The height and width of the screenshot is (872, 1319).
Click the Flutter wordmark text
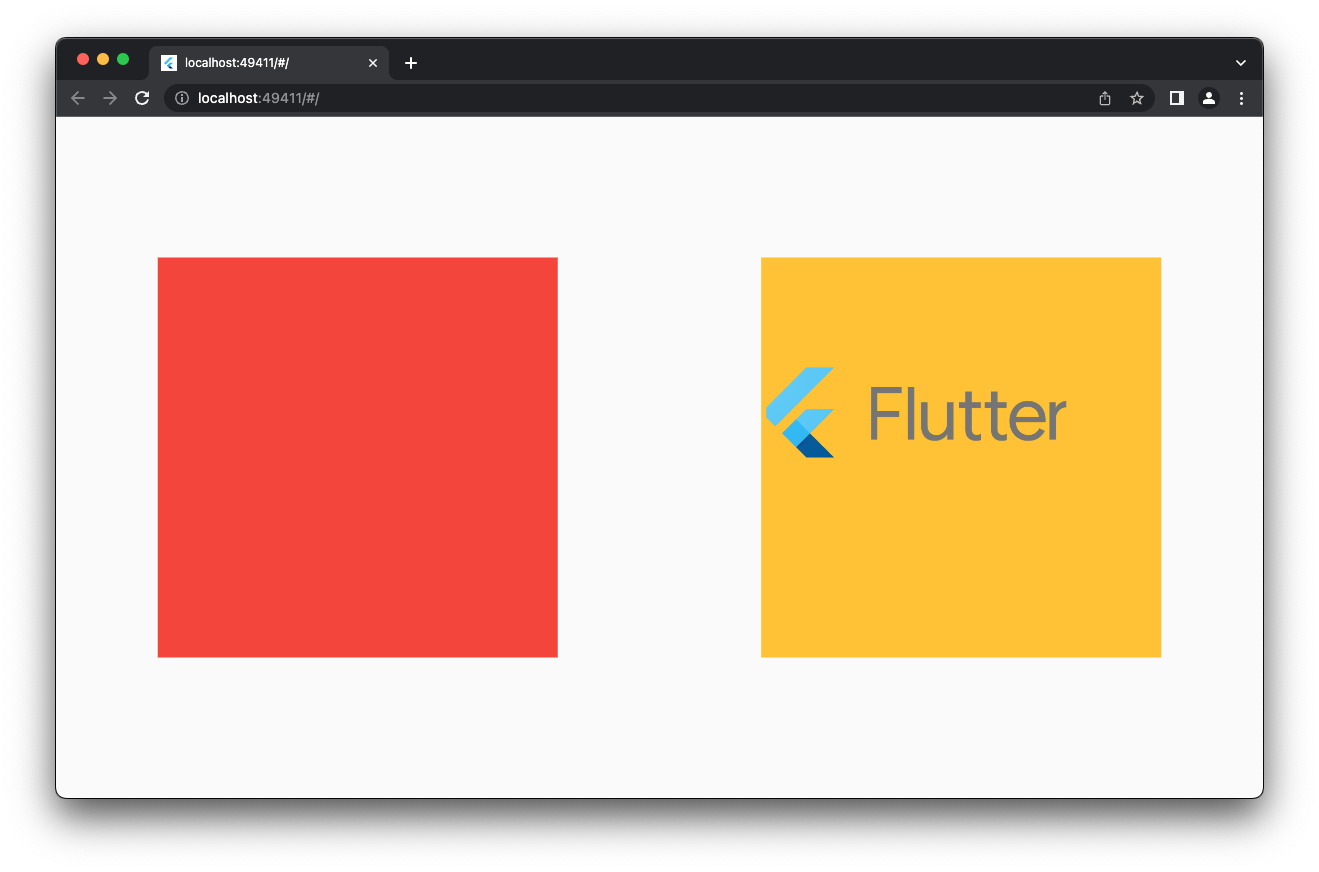[x=967, y=414]
